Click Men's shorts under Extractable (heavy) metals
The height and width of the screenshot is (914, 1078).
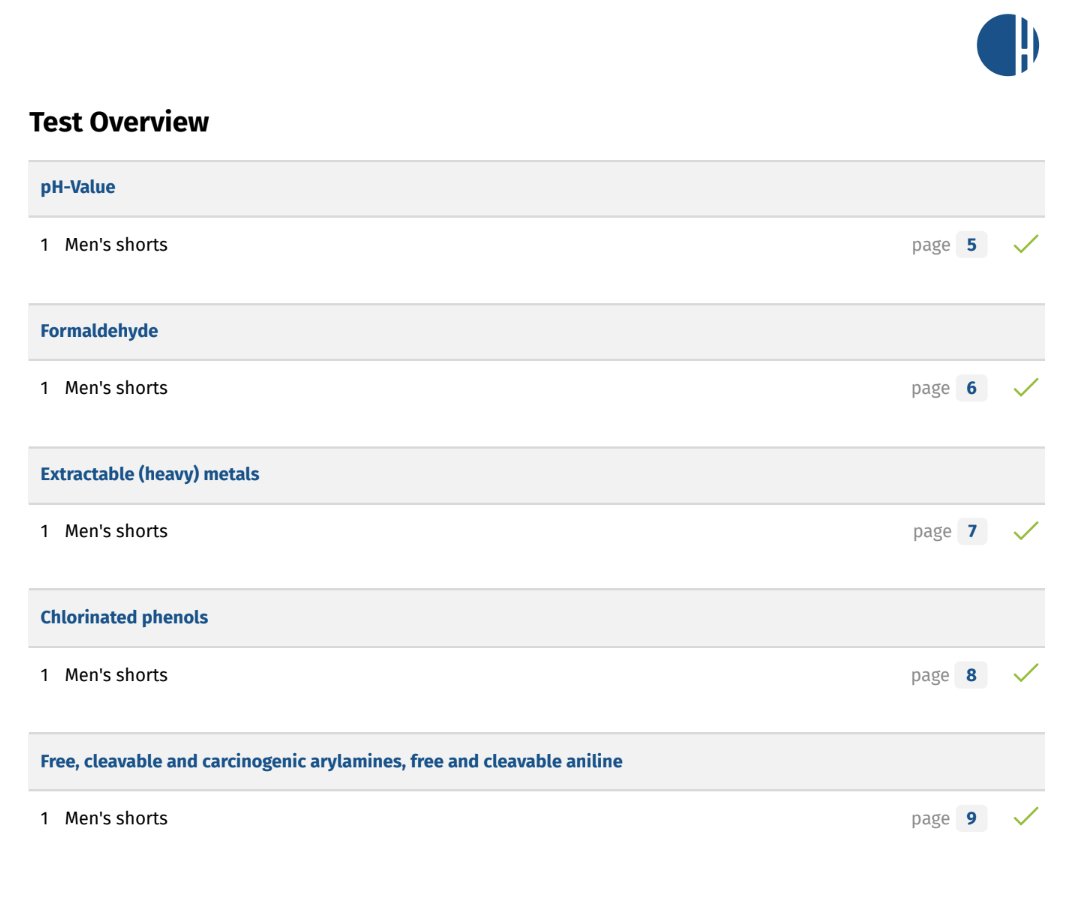click(x=116, y=531)
